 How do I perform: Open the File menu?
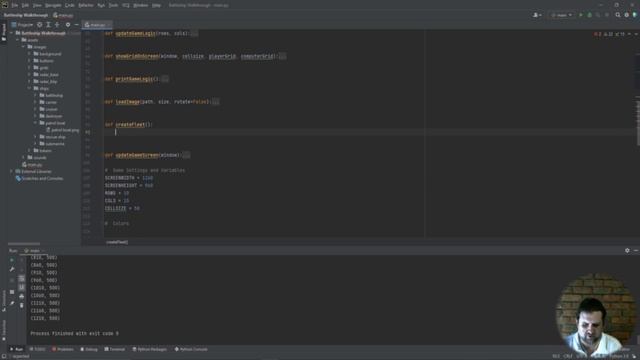click(x=15, y=5)
